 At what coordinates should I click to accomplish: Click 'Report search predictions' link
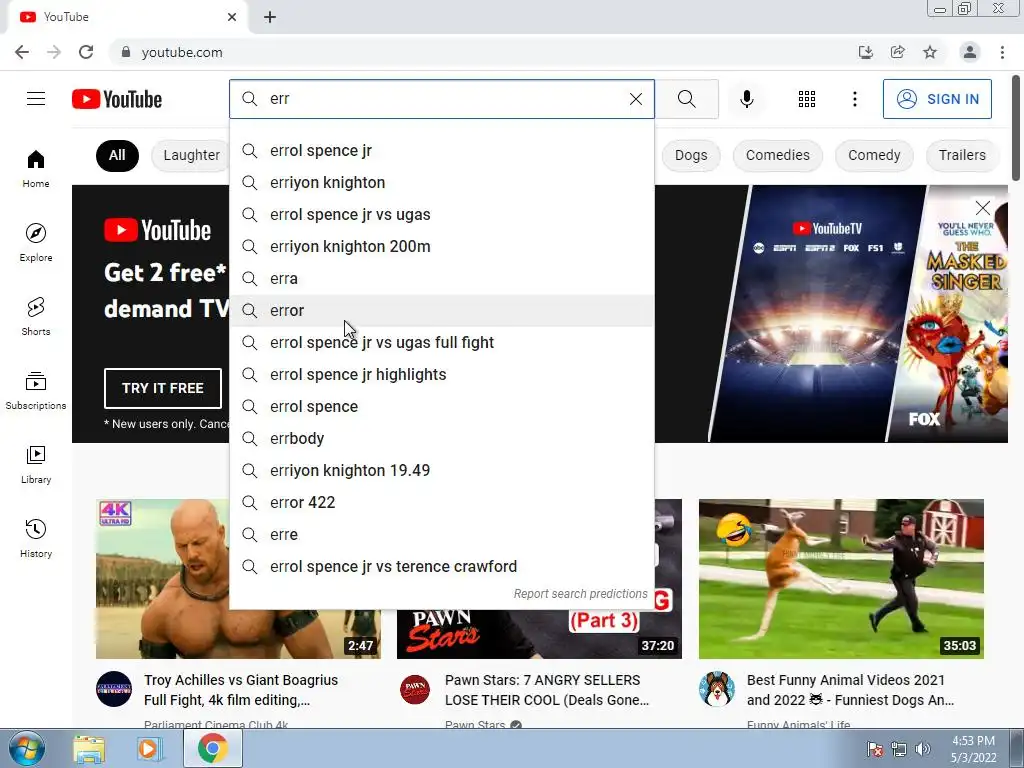pyautogui.click(x=580, y=594)
